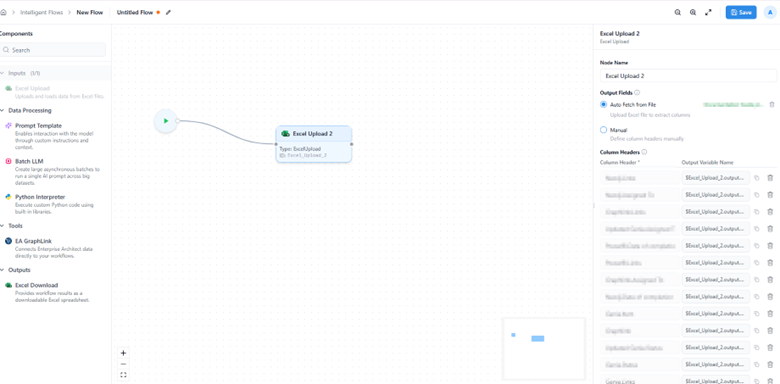Edit flow name with pencil icon
The height and width of the screenshot is (384, 780).
coord(168,12)
